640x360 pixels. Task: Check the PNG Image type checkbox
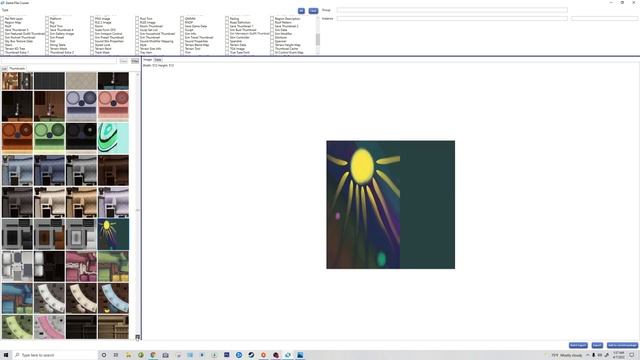coord(92,19)
